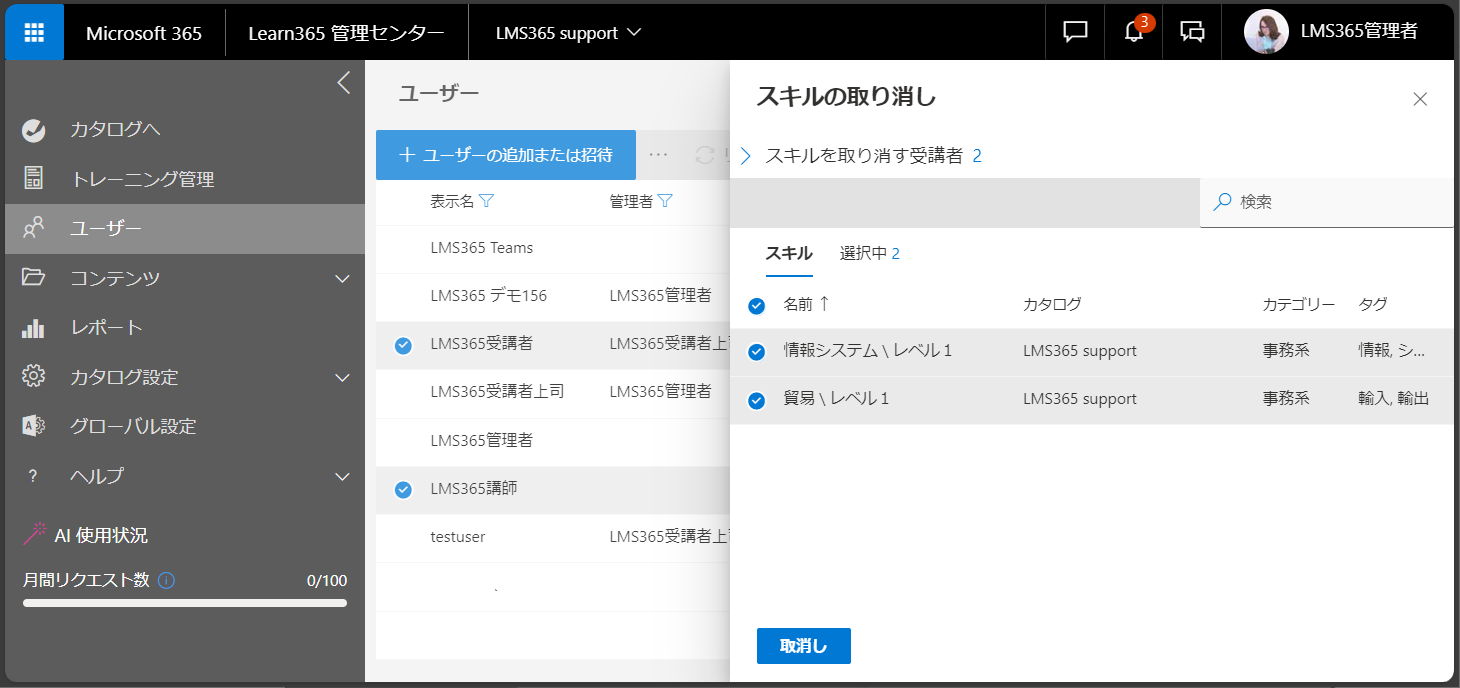Click the 0/100 request count value

pos(327,580)
